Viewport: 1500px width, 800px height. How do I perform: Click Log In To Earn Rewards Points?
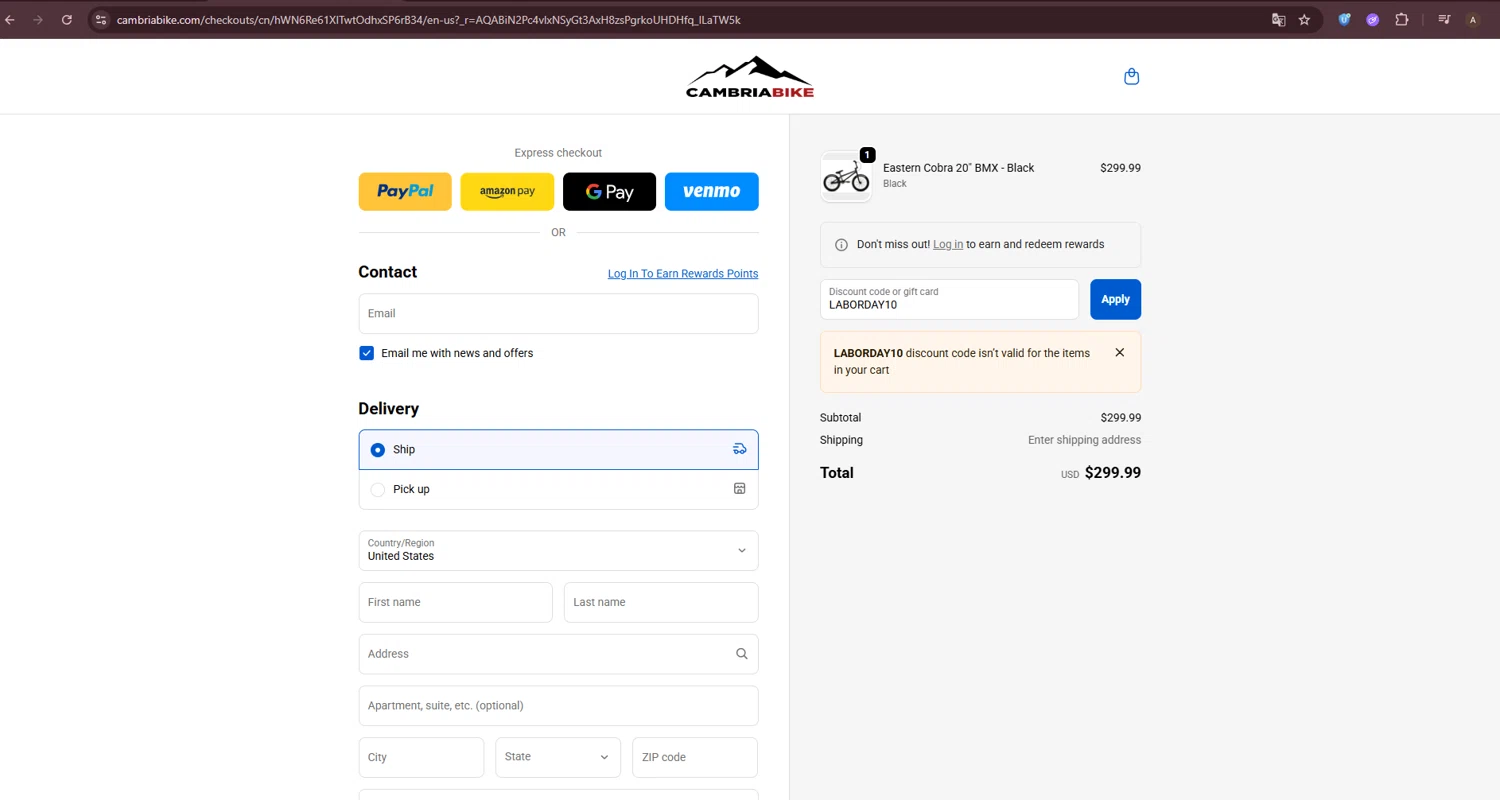[x=683, y=274]
